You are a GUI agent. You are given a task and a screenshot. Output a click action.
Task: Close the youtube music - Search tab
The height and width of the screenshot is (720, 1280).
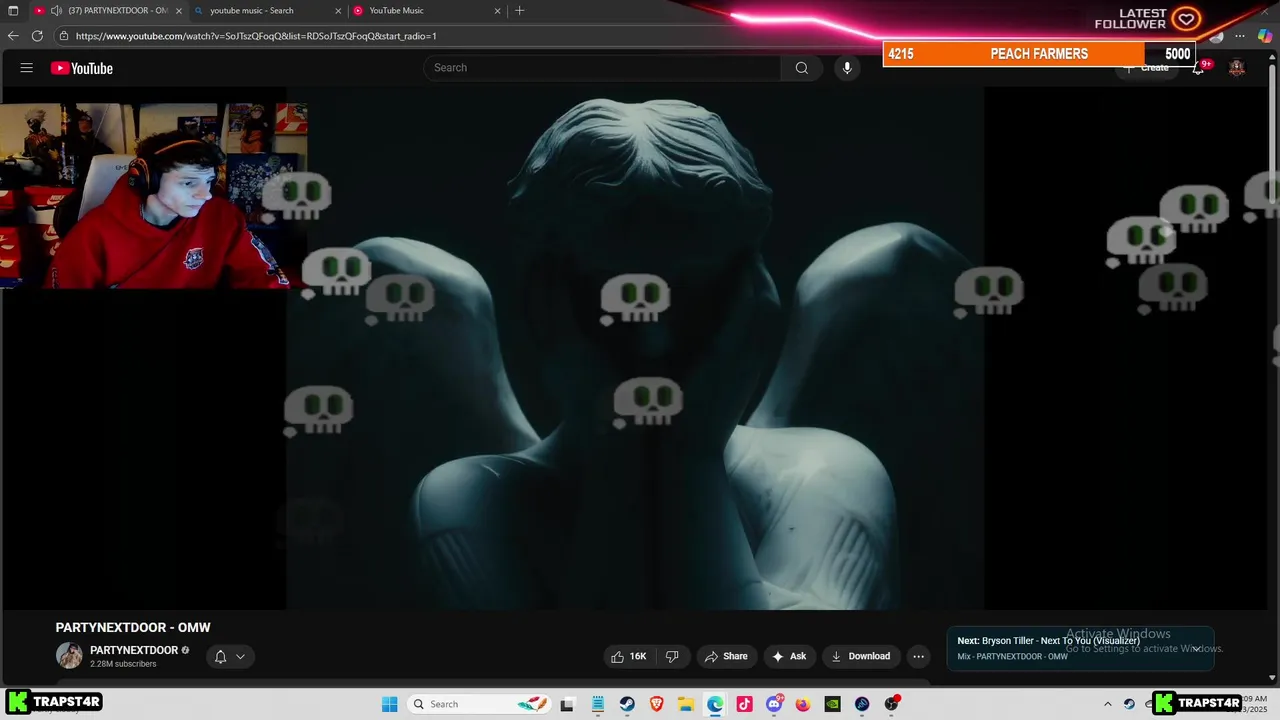tap(338, 11)
